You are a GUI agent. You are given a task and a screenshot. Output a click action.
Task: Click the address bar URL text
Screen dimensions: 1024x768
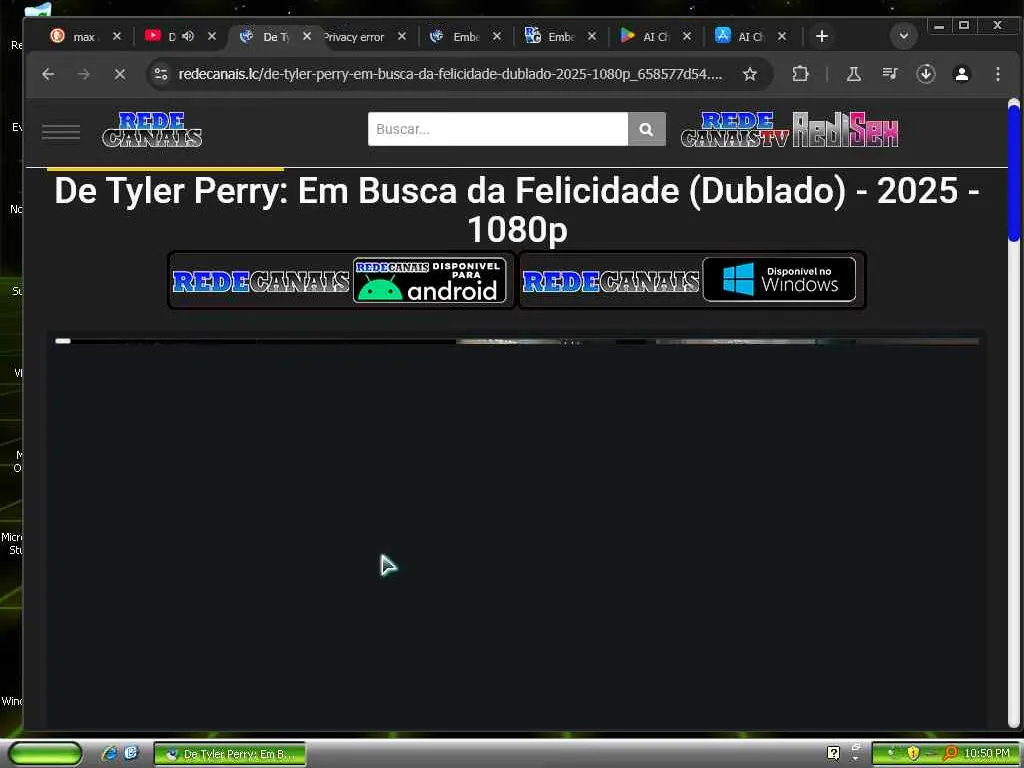click(x=450, y=74)
